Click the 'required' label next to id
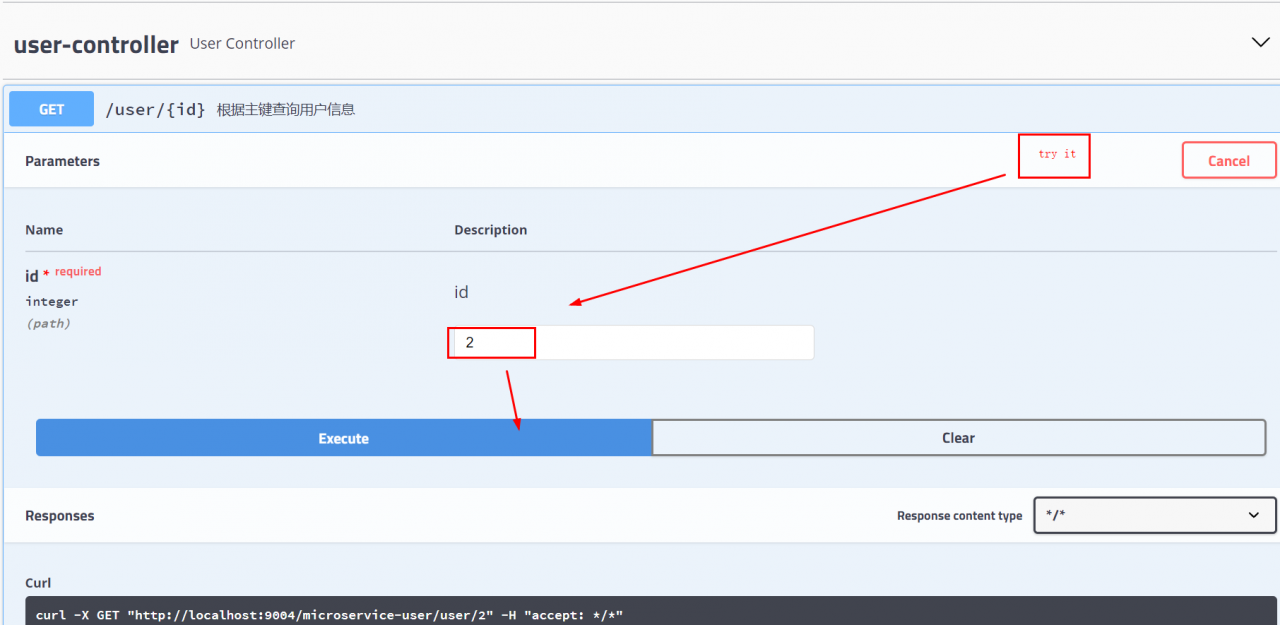 pyautogui.click(x=78, y=271)
